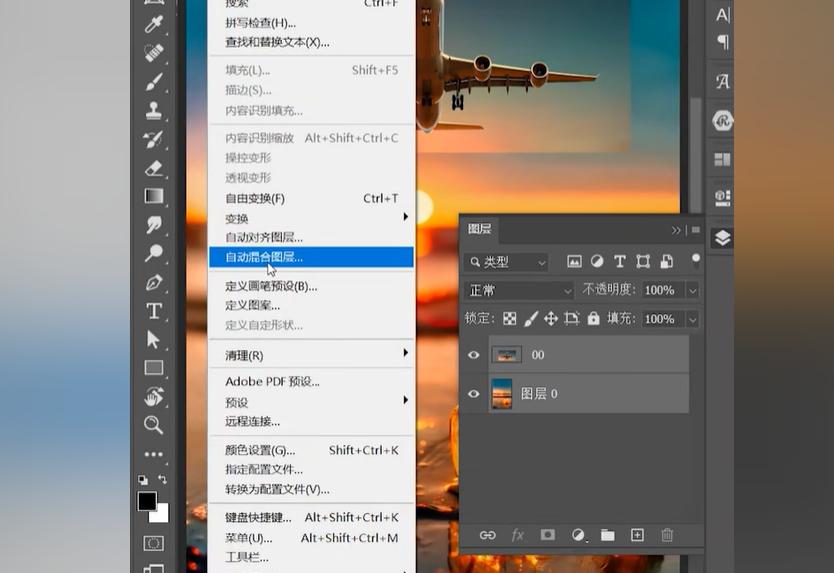Open the 不透明度 opacity slider arrow
Image resolution: width=834 pixels, height=573 pixels.
click(693, 290)
